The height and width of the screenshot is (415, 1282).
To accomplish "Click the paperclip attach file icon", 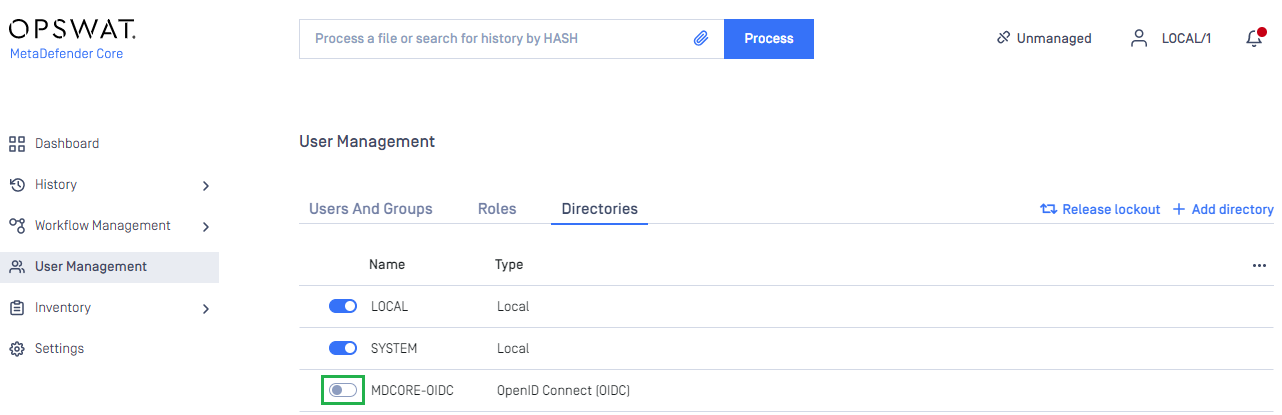I will [701, 39].
